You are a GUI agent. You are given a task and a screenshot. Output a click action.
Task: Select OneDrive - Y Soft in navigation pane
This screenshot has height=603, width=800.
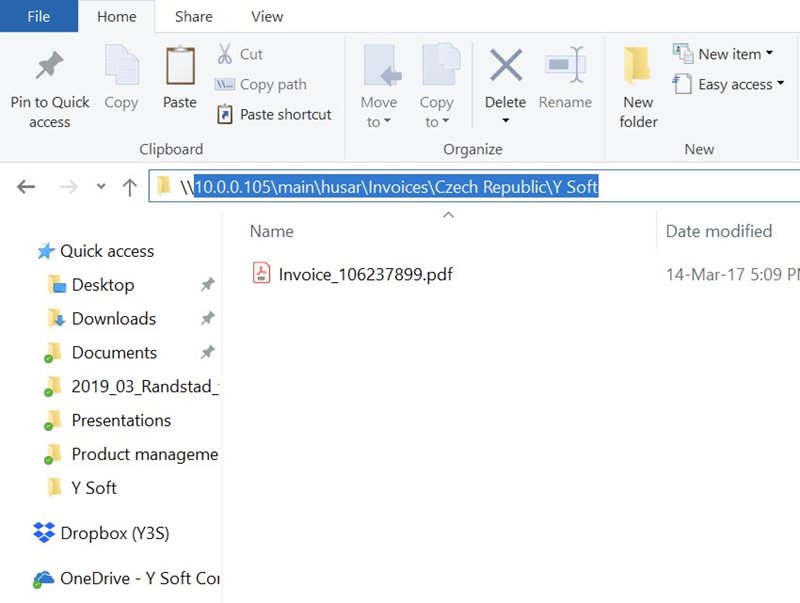click(x=140, y=578)
